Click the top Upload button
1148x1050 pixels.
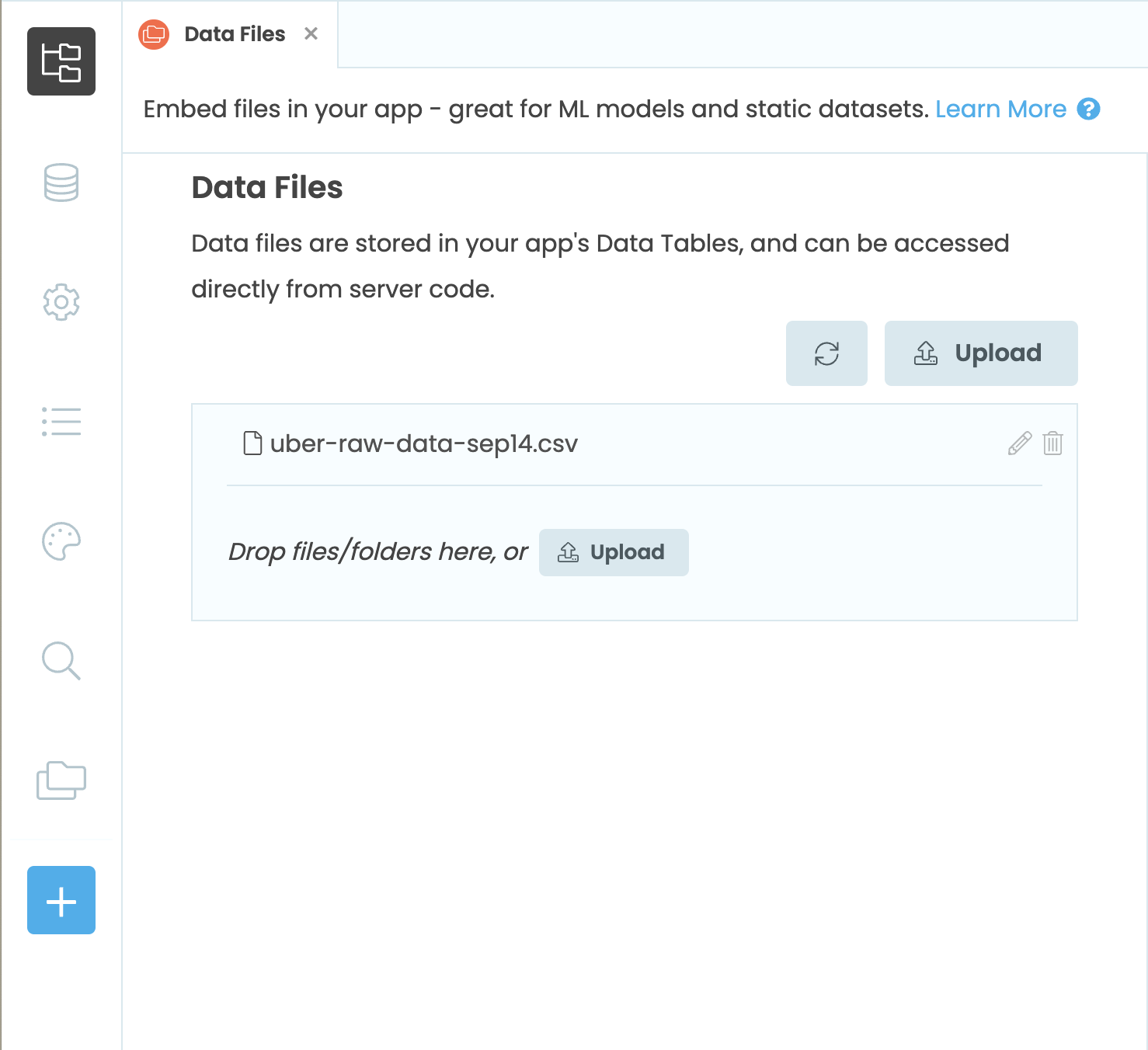(x=980, y=353)
